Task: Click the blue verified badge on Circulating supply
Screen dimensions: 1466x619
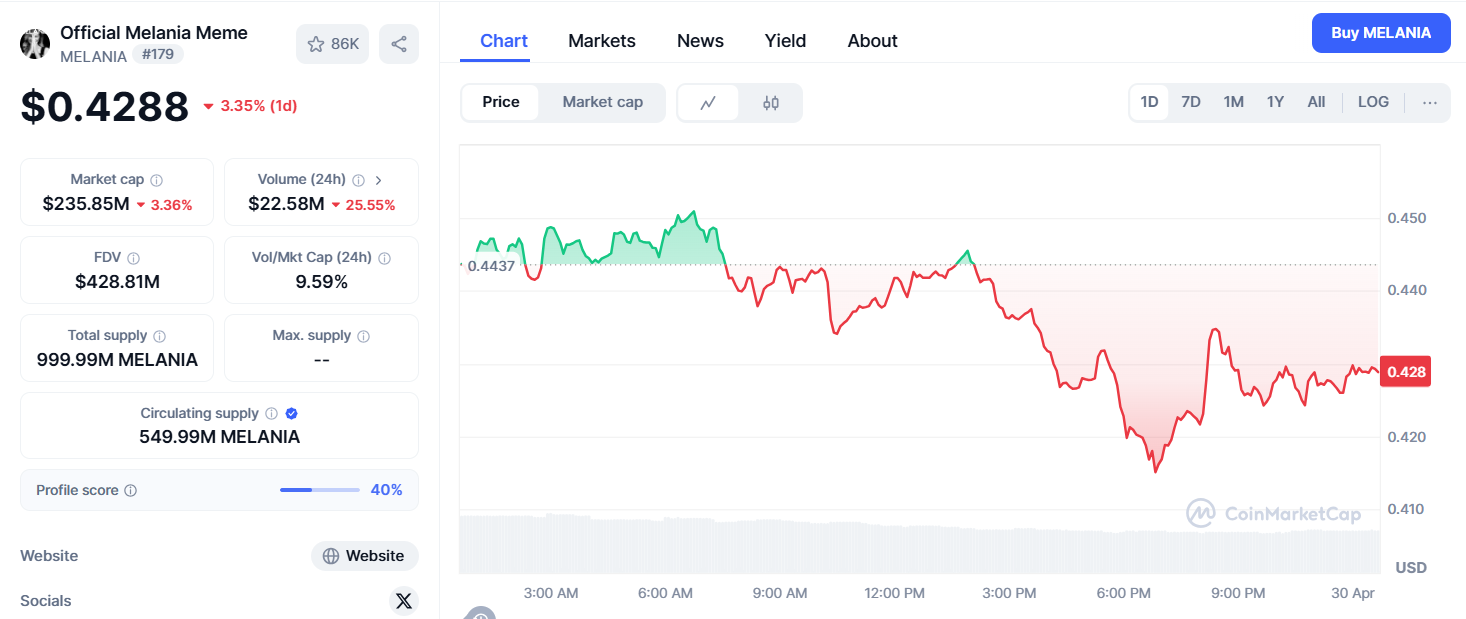Action: point(291,413)
